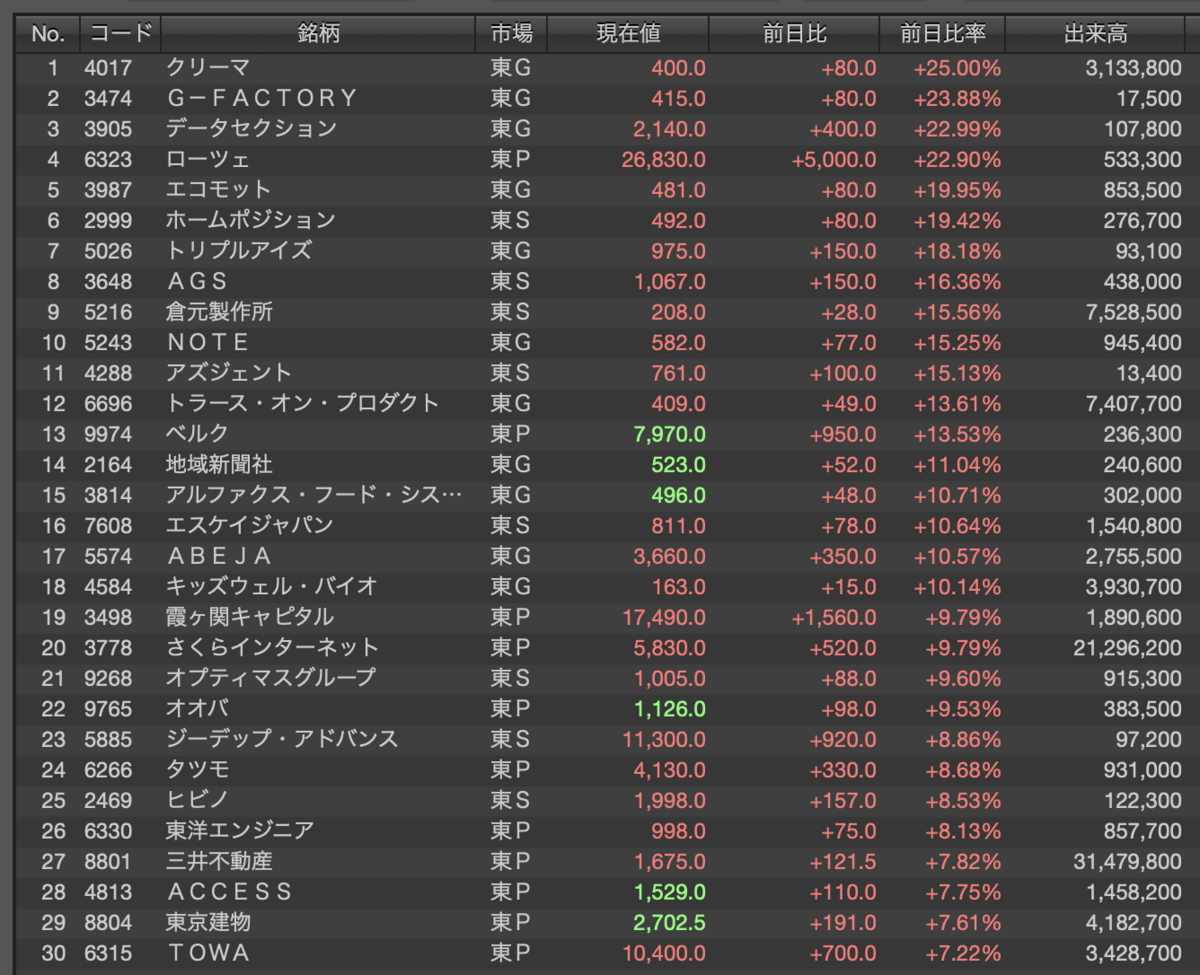Select the ABEJA stock name
The width and height of the screenshot is (1200, 975).
(x=219, y=556)
